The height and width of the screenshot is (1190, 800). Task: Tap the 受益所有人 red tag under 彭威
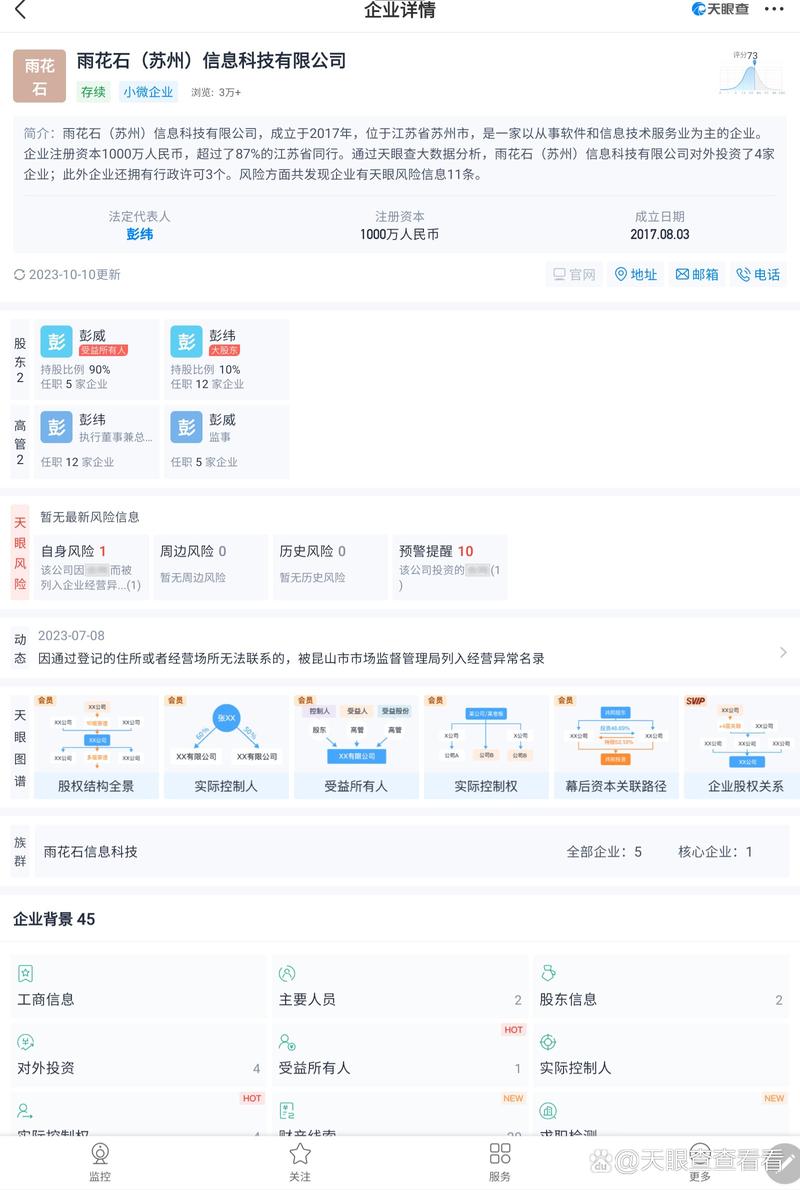pos(103,351)
